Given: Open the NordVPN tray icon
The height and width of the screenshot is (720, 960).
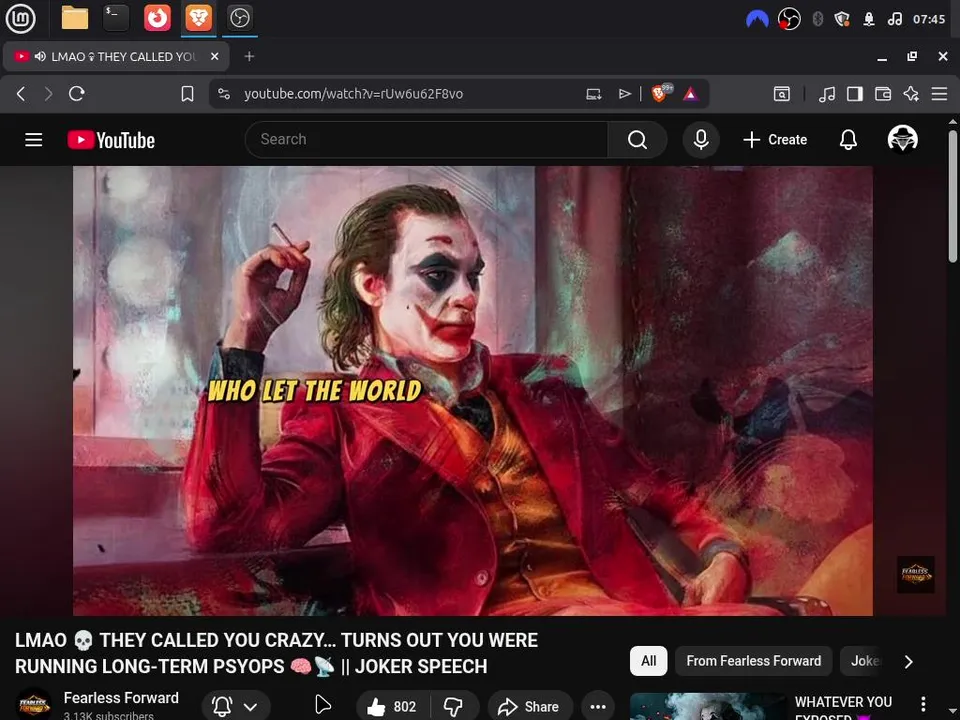Looking at the screenshot, I should (757, 19).
